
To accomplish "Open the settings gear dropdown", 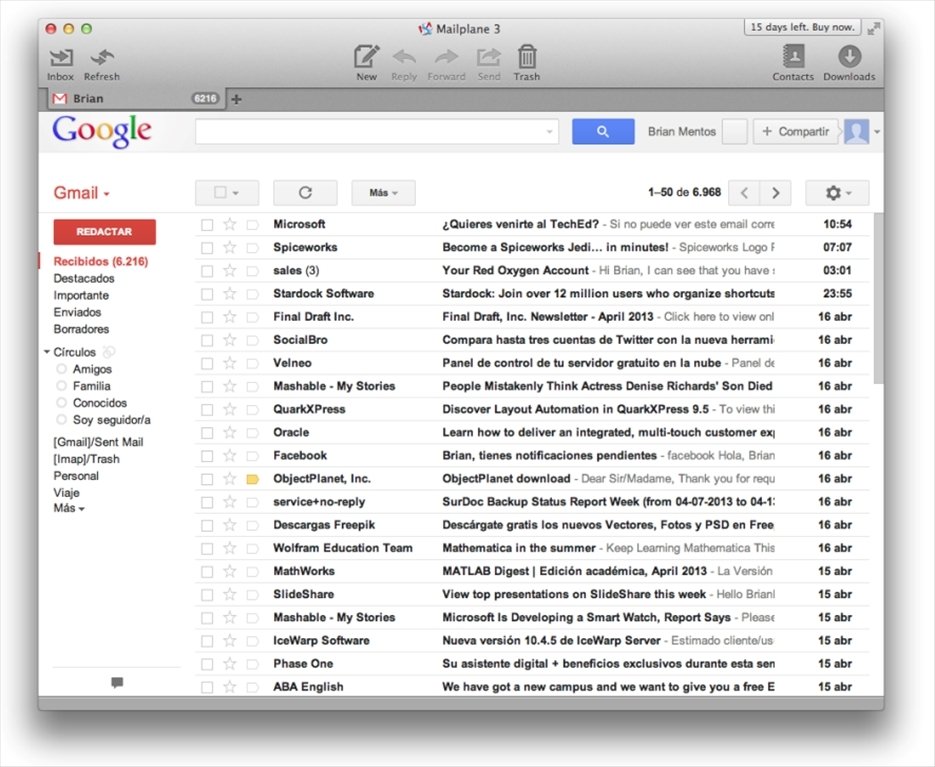I will click(x=837, y=193).
